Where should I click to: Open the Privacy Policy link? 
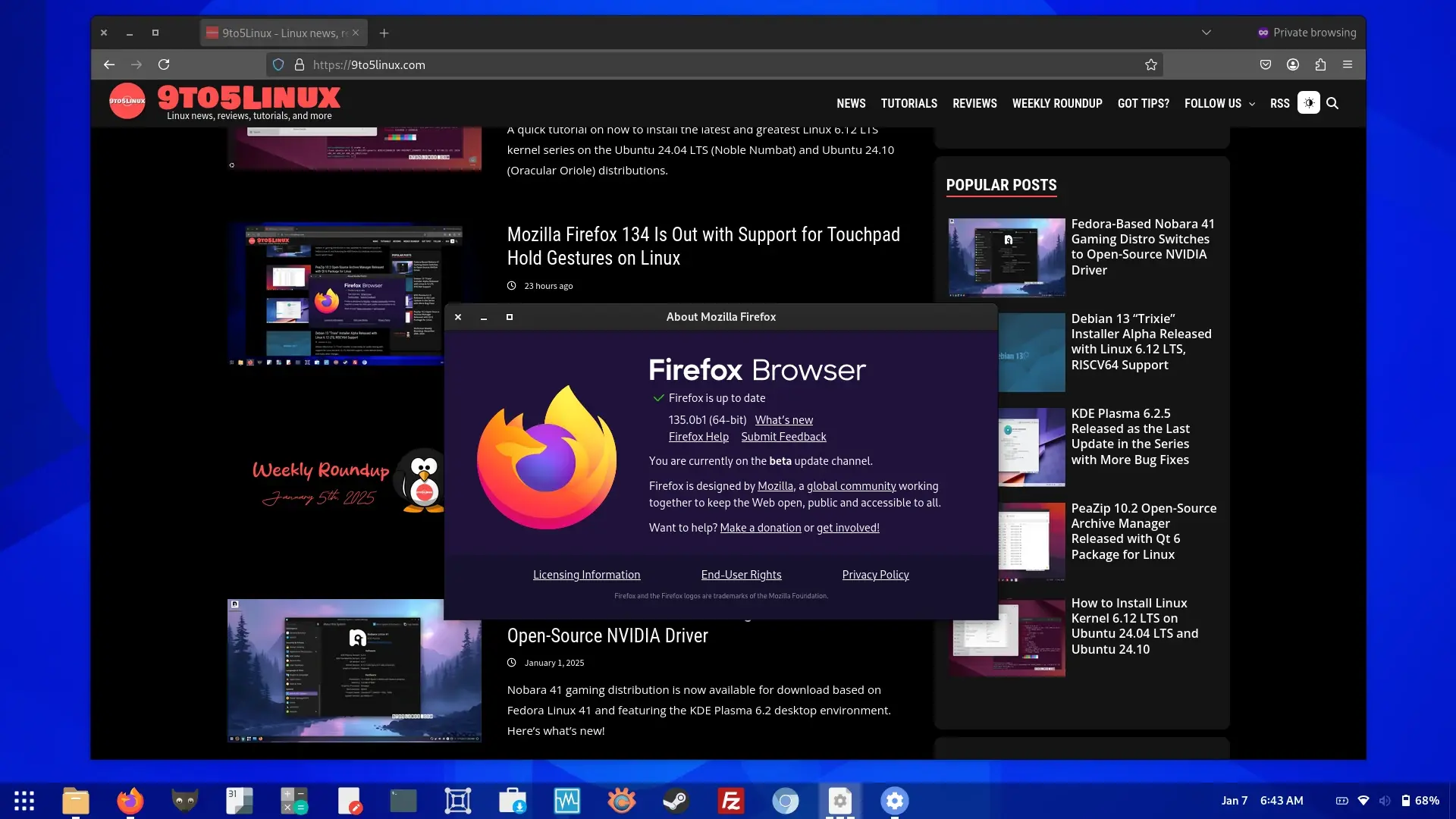pos(875,575)
